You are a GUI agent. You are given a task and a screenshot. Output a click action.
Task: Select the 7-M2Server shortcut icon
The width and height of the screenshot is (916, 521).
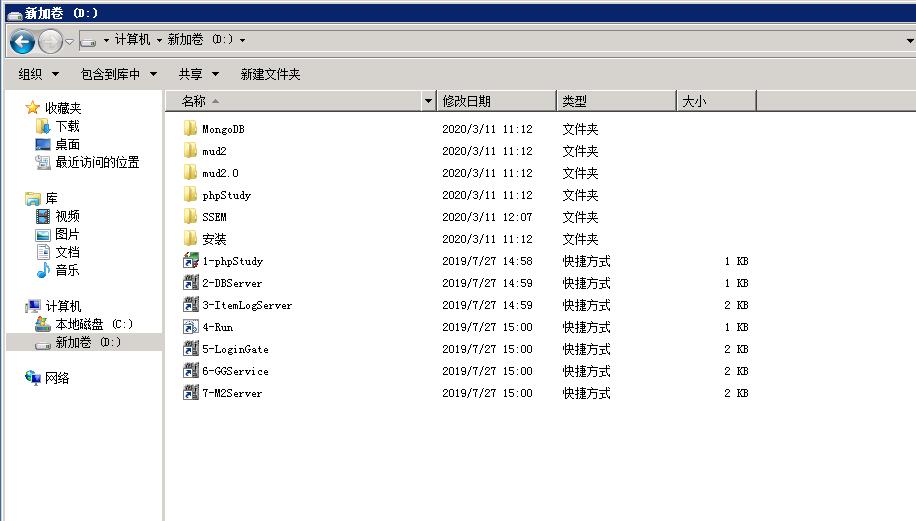(191, 393)
